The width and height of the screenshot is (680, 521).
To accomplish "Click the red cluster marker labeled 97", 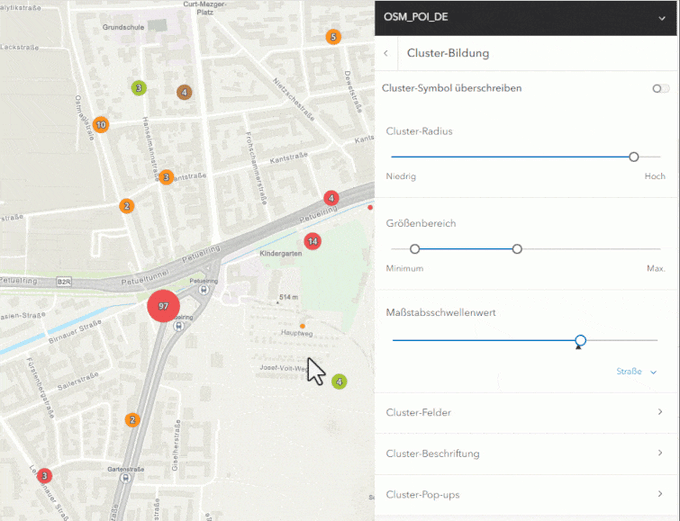I will click(x=163, y=306).
